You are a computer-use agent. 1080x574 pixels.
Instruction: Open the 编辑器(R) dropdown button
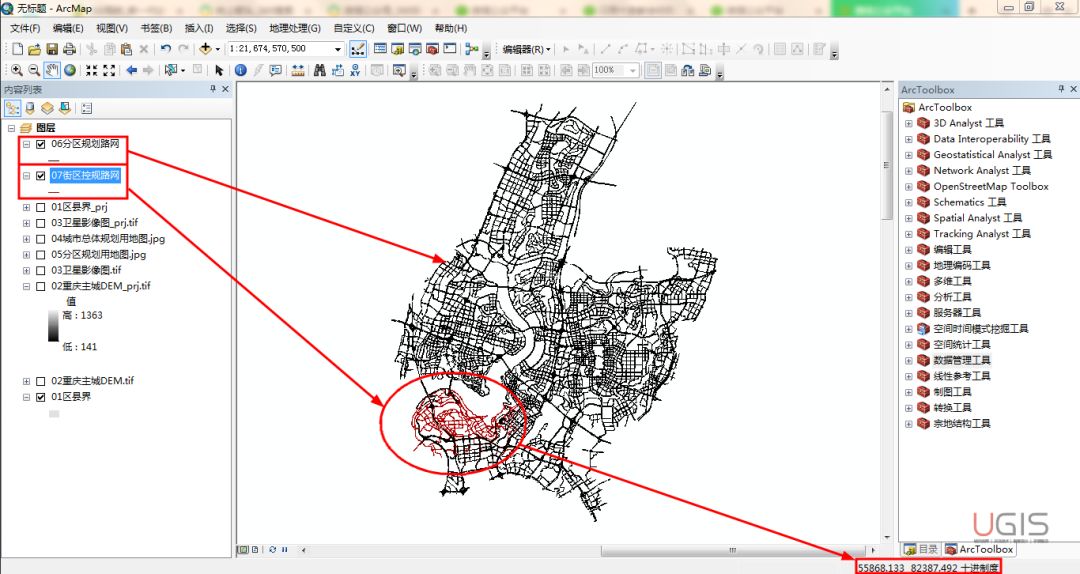[526, 49]
